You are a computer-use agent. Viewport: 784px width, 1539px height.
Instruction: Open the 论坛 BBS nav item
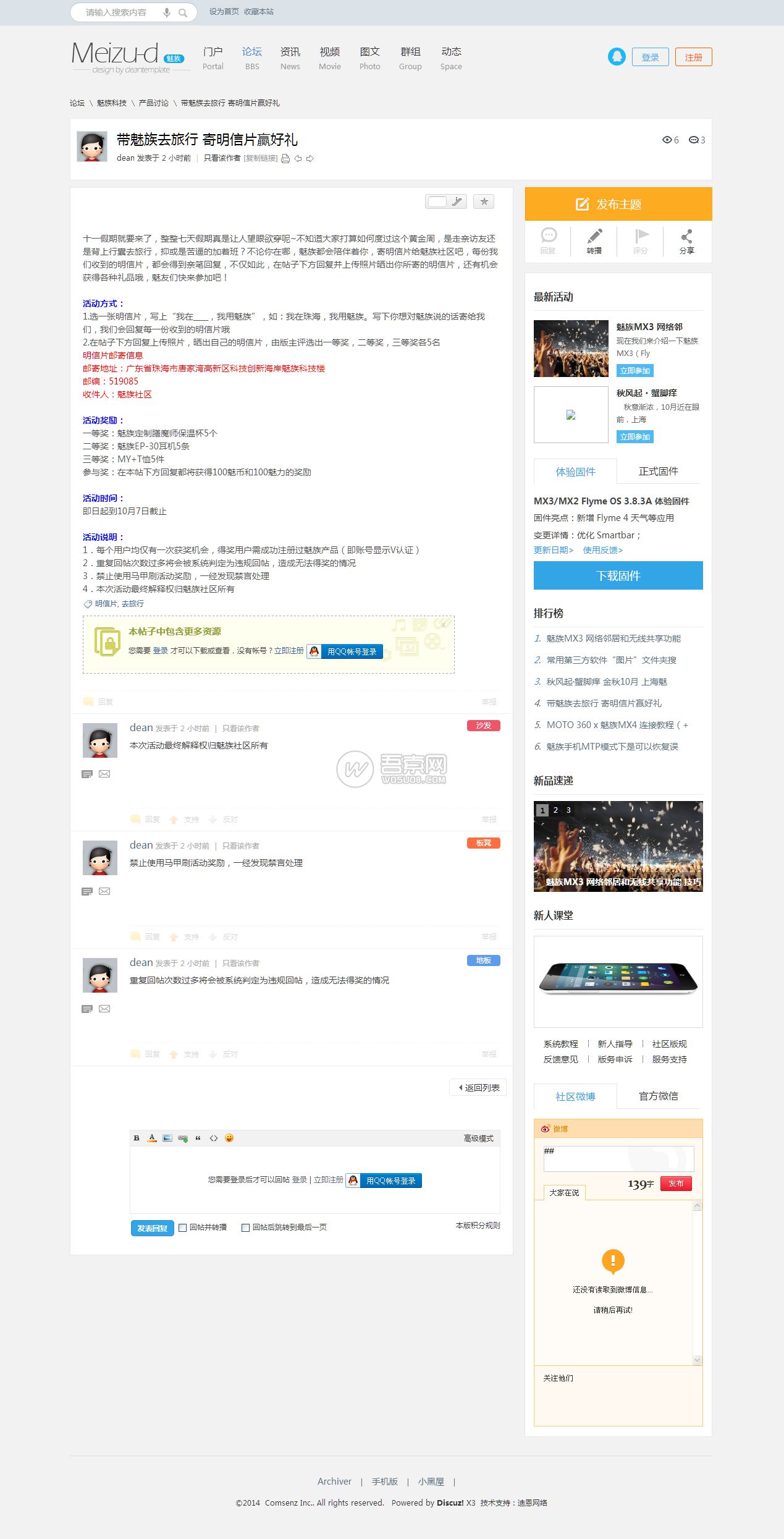tap(252, 58)
